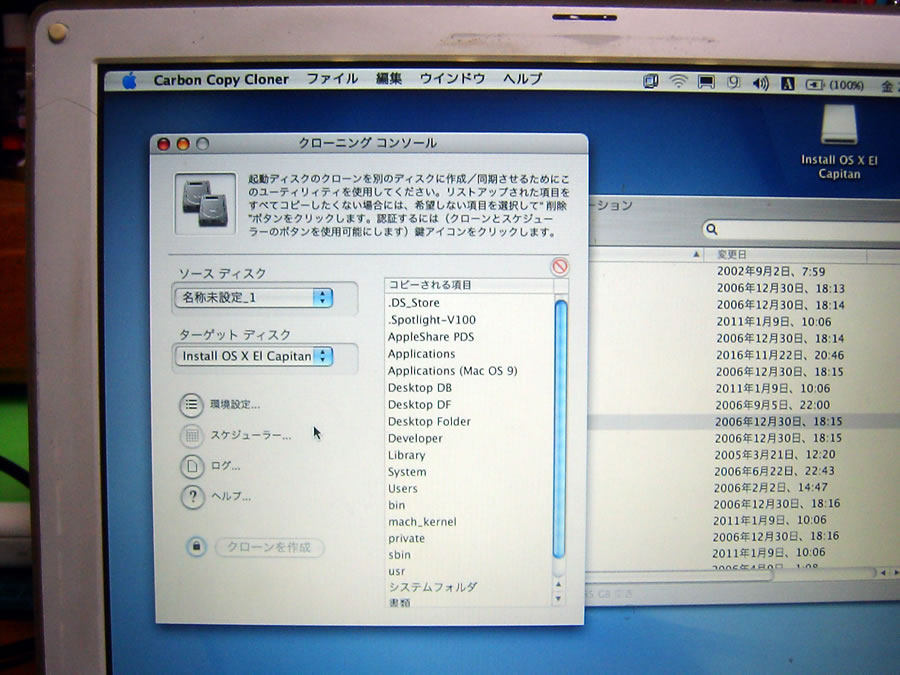900x675 pixels.
Task: Click the display icon in the menu bar
Action: pyautogui.click(x=706, y=83)
